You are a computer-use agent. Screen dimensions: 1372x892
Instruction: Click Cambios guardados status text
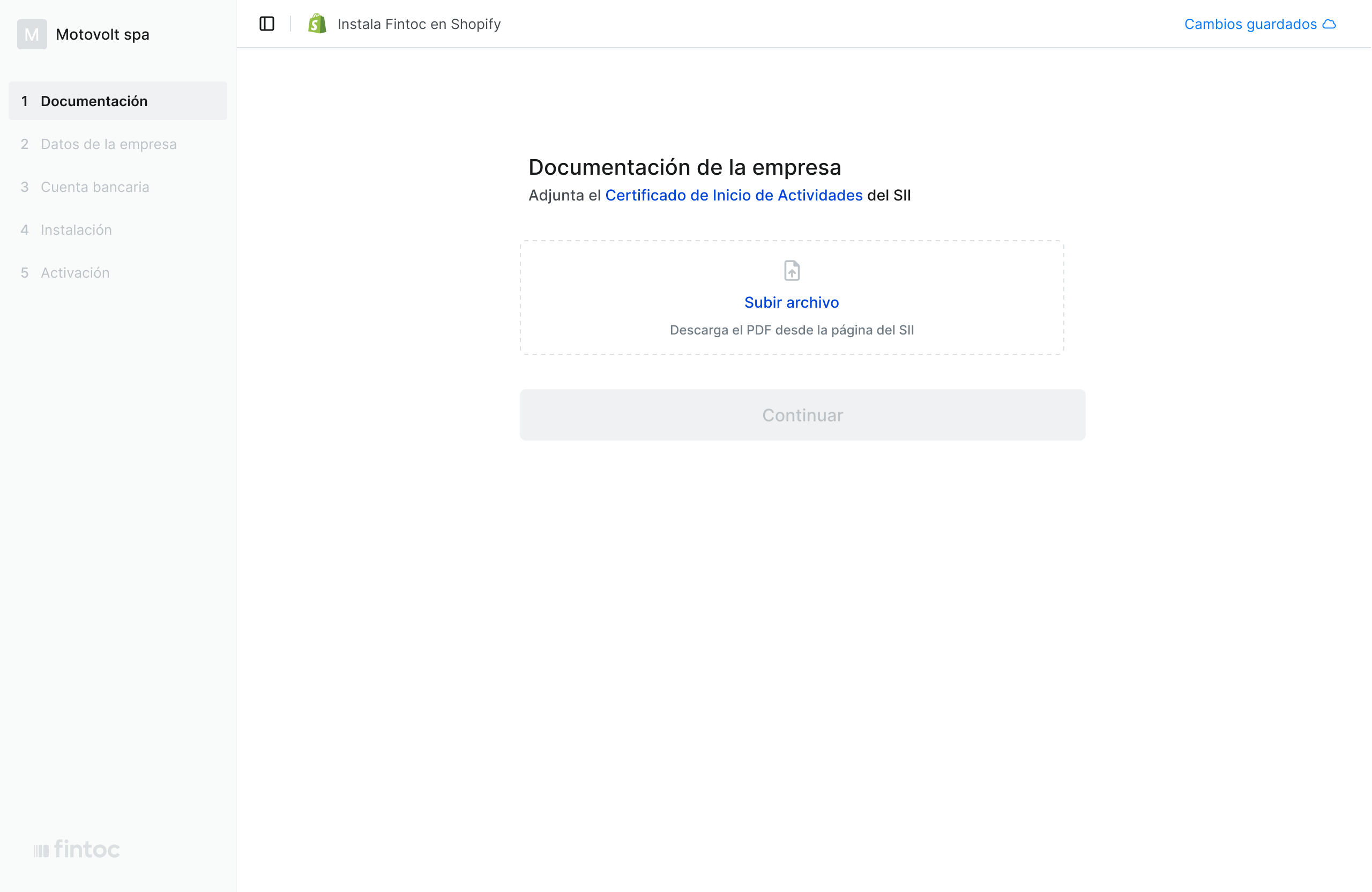click(1250, 24)
